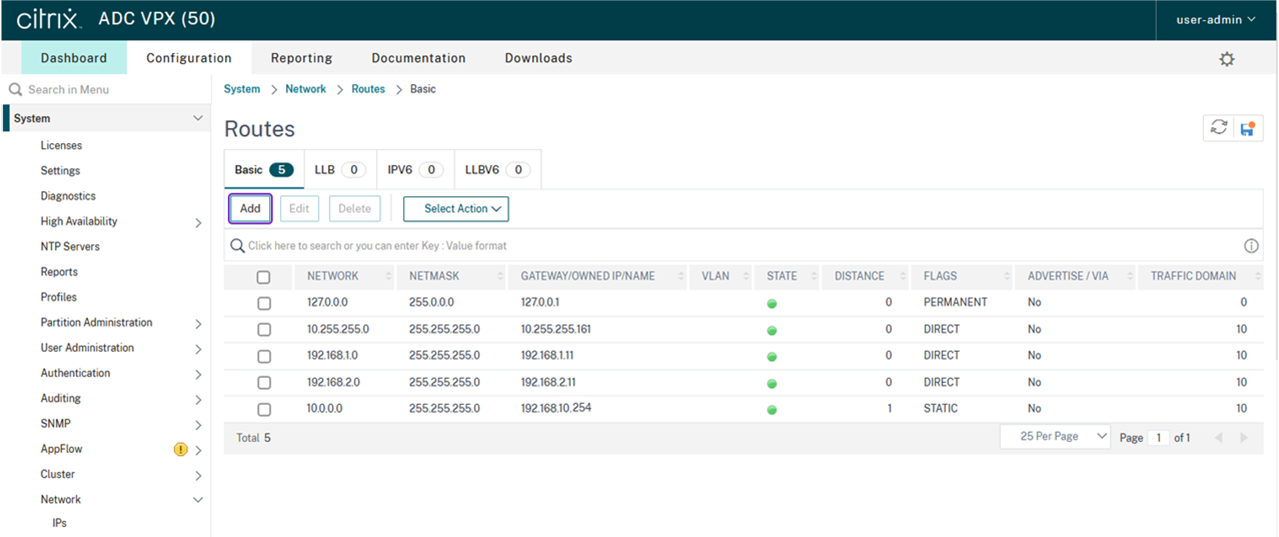1279x537 pixels.
Task: Open the 25 Per Page dropdown
Action: pyautogui.click(x=1055, y=437)
